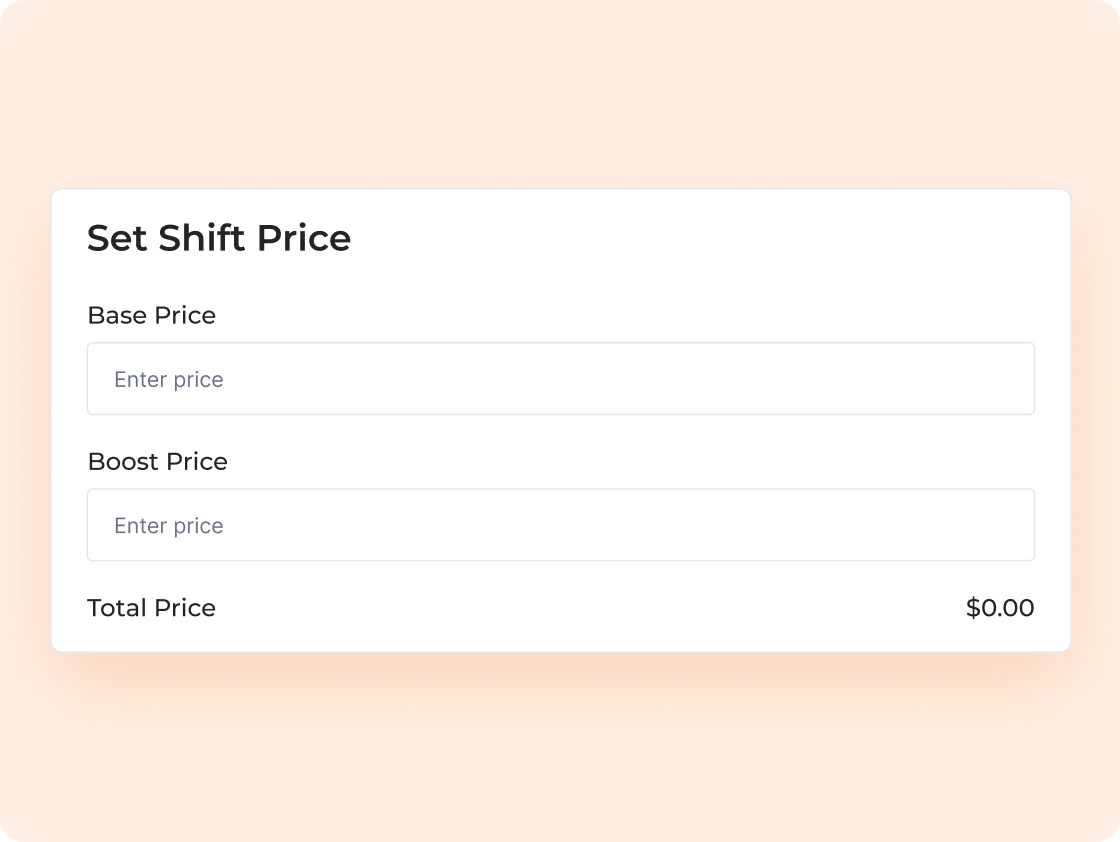The width and height of the screenshot is (1120, 842).
Task: Click the middle of Boost Price text box
Action: click(x=560, y=525)
